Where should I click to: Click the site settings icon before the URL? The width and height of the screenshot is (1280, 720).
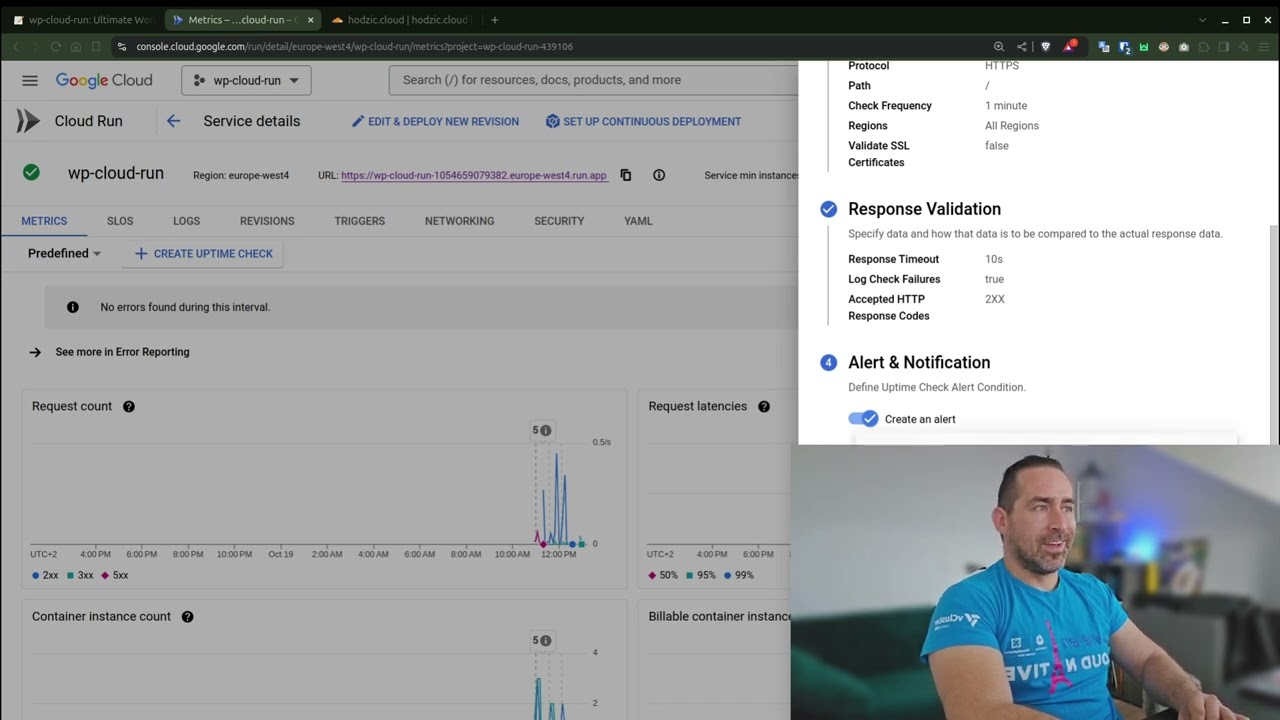(122, 47)
